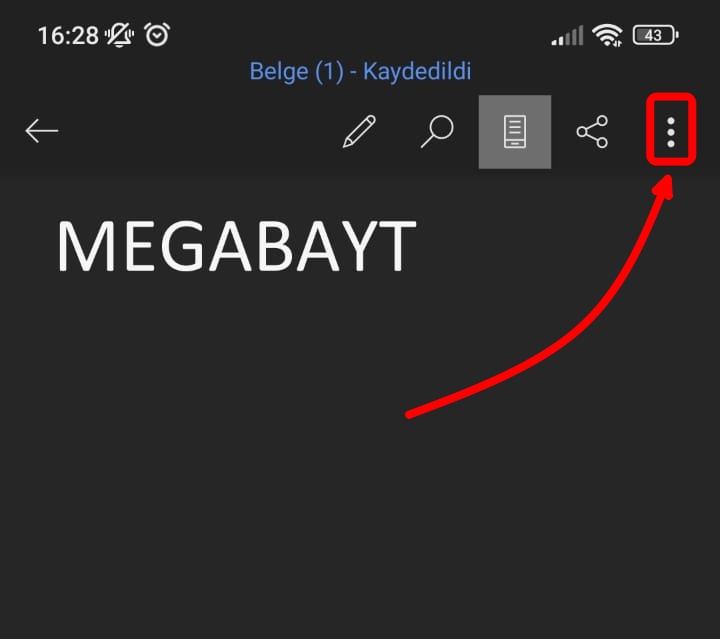
Task: Tap the alarm clock status icon
Action: point(157,34)
